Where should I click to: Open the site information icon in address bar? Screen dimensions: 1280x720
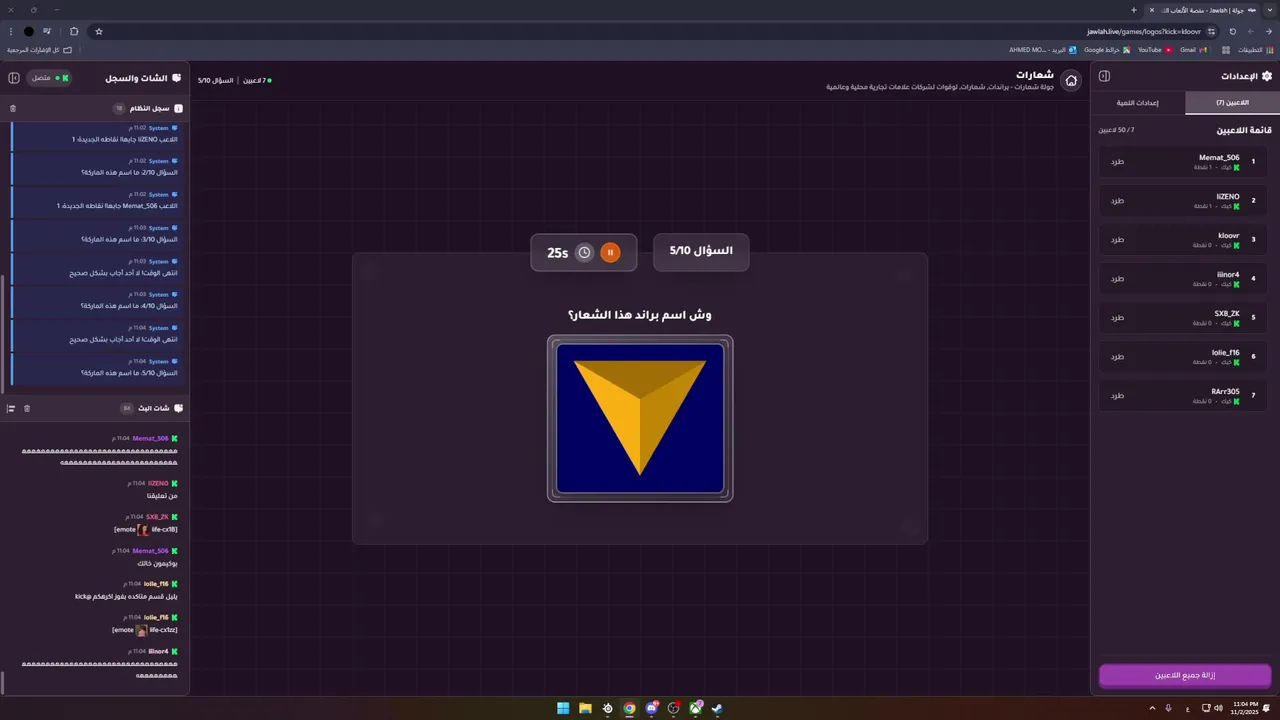click(x=1211, y=31)
